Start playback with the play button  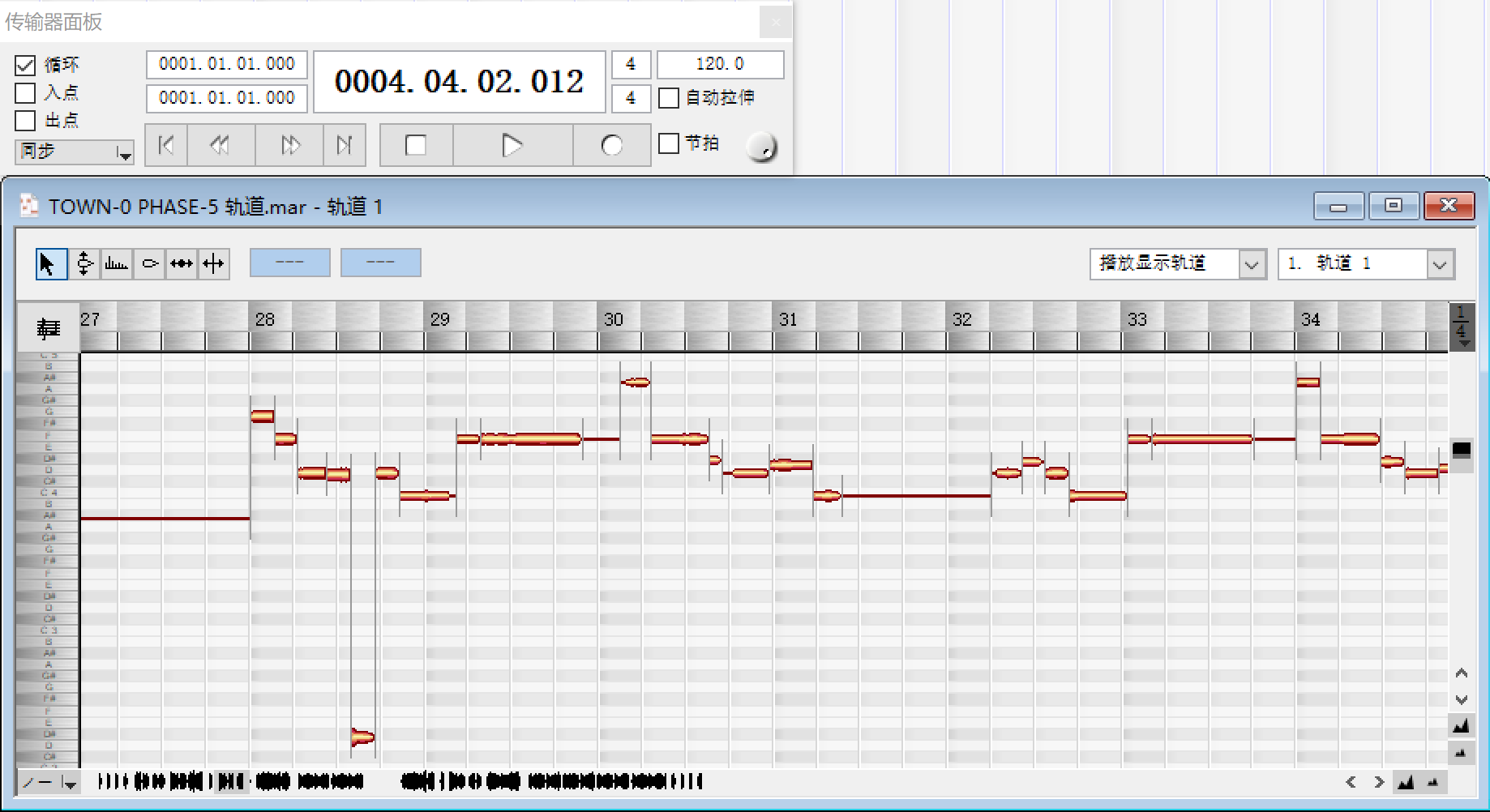click(512, 145)
